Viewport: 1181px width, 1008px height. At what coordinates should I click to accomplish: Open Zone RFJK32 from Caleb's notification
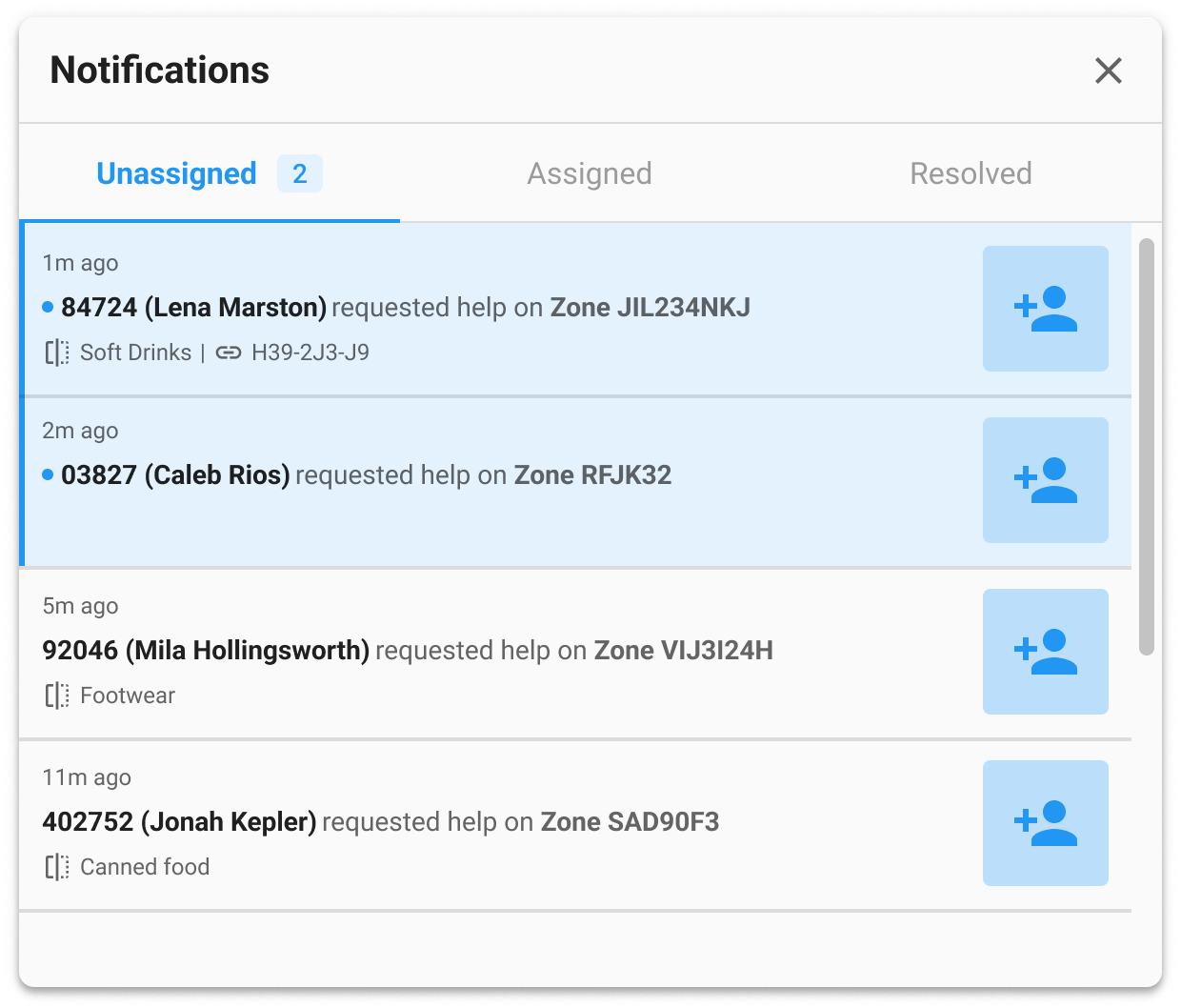click(592, 475)
